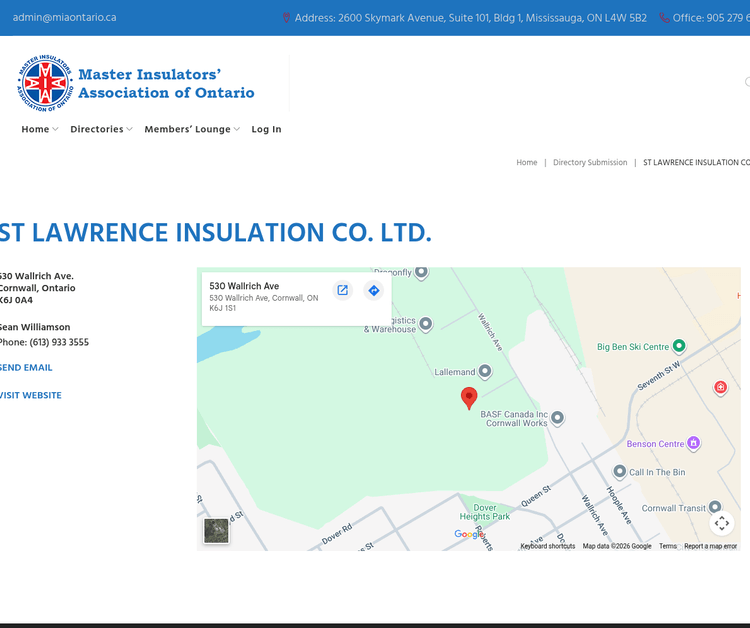Click the Sean Williamson contact name

(35, 327)
